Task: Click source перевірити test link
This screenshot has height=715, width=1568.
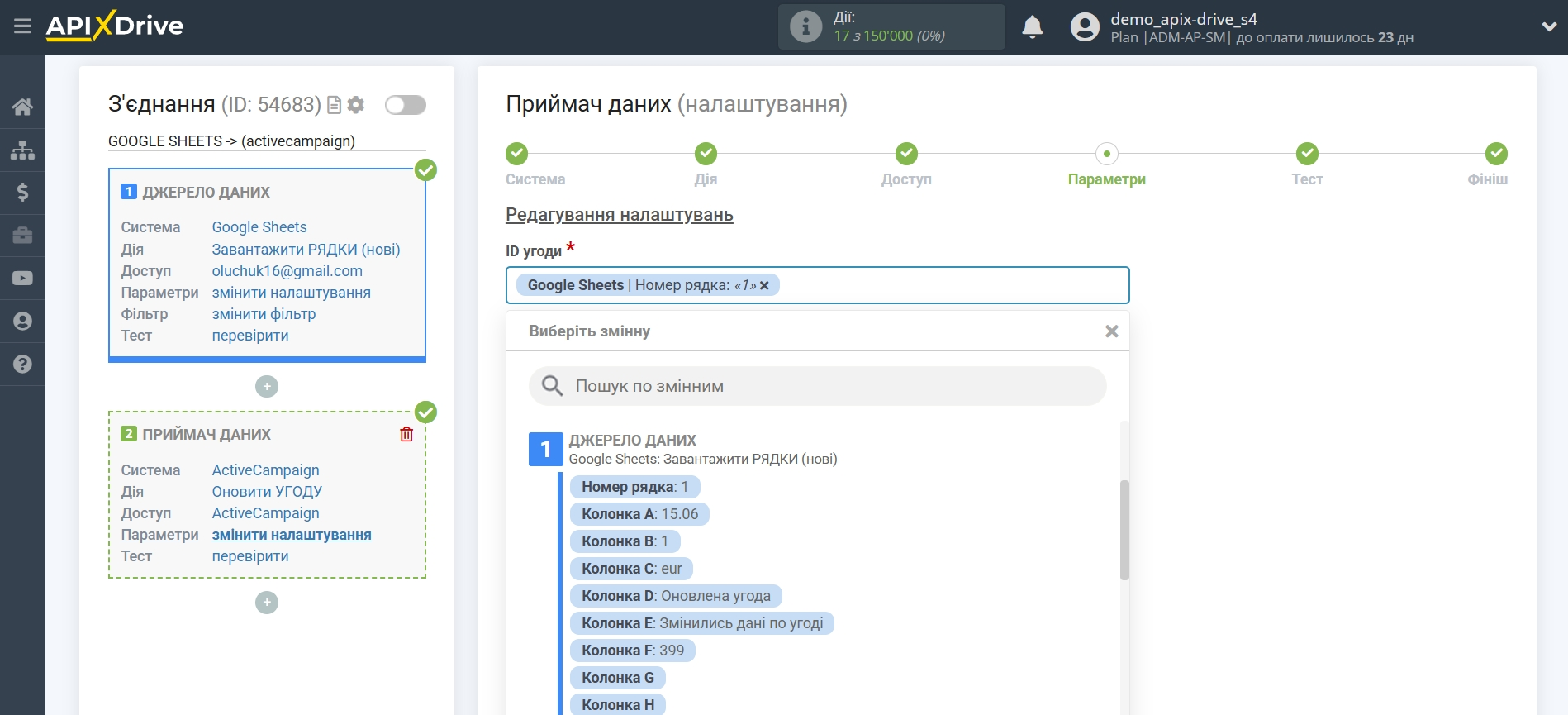Action: 250,335
